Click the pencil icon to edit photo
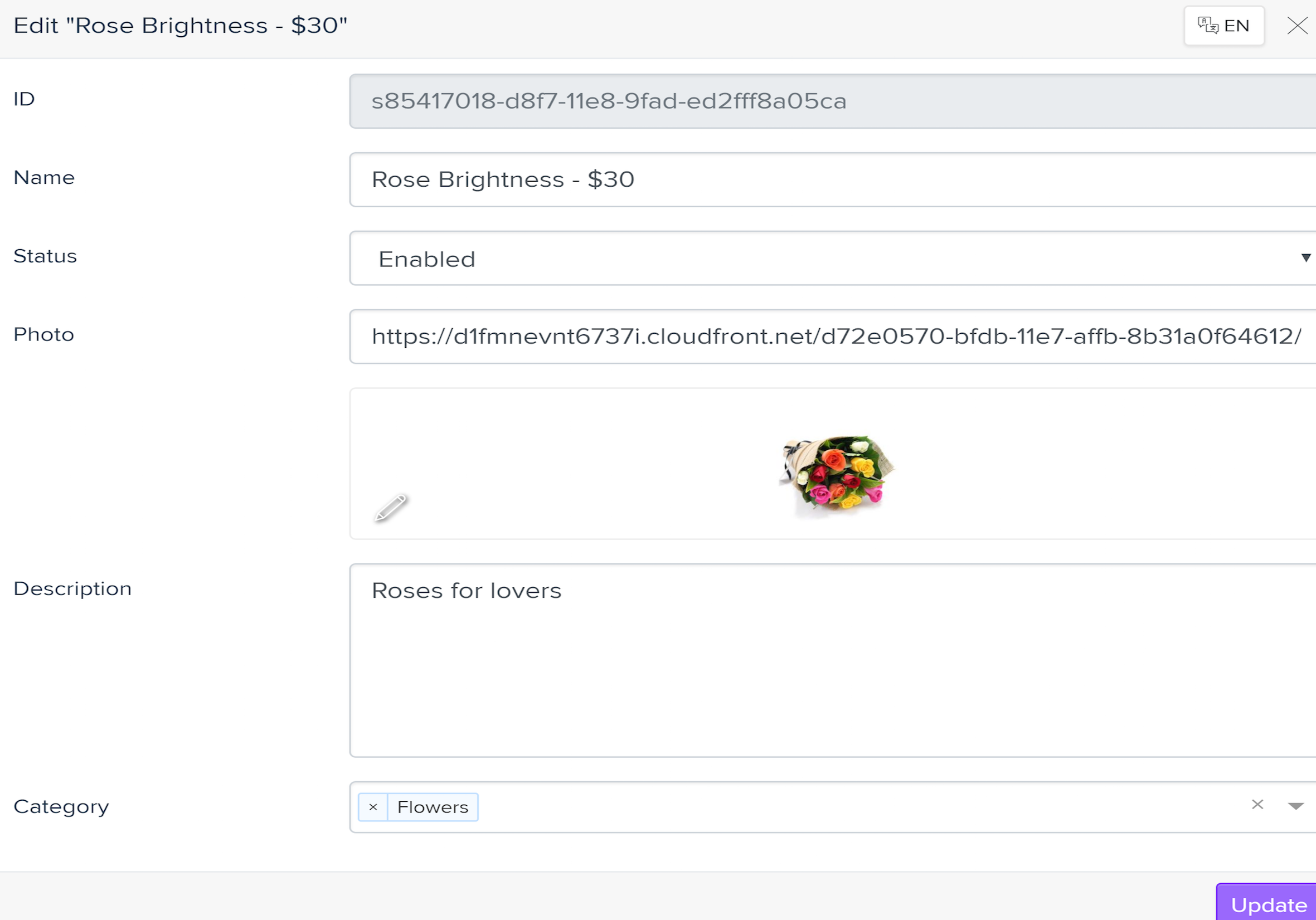1316x920 pixels. click(390, 508)
